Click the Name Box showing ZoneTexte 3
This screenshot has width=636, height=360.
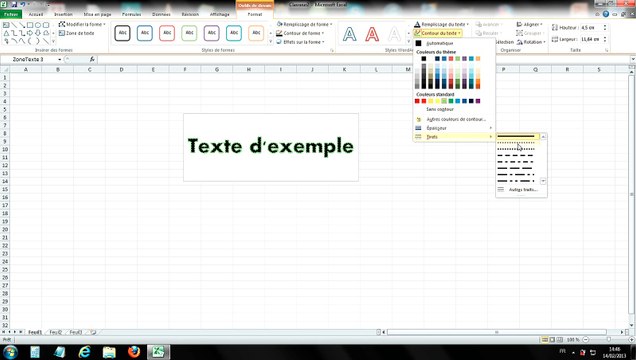point(31,60)
